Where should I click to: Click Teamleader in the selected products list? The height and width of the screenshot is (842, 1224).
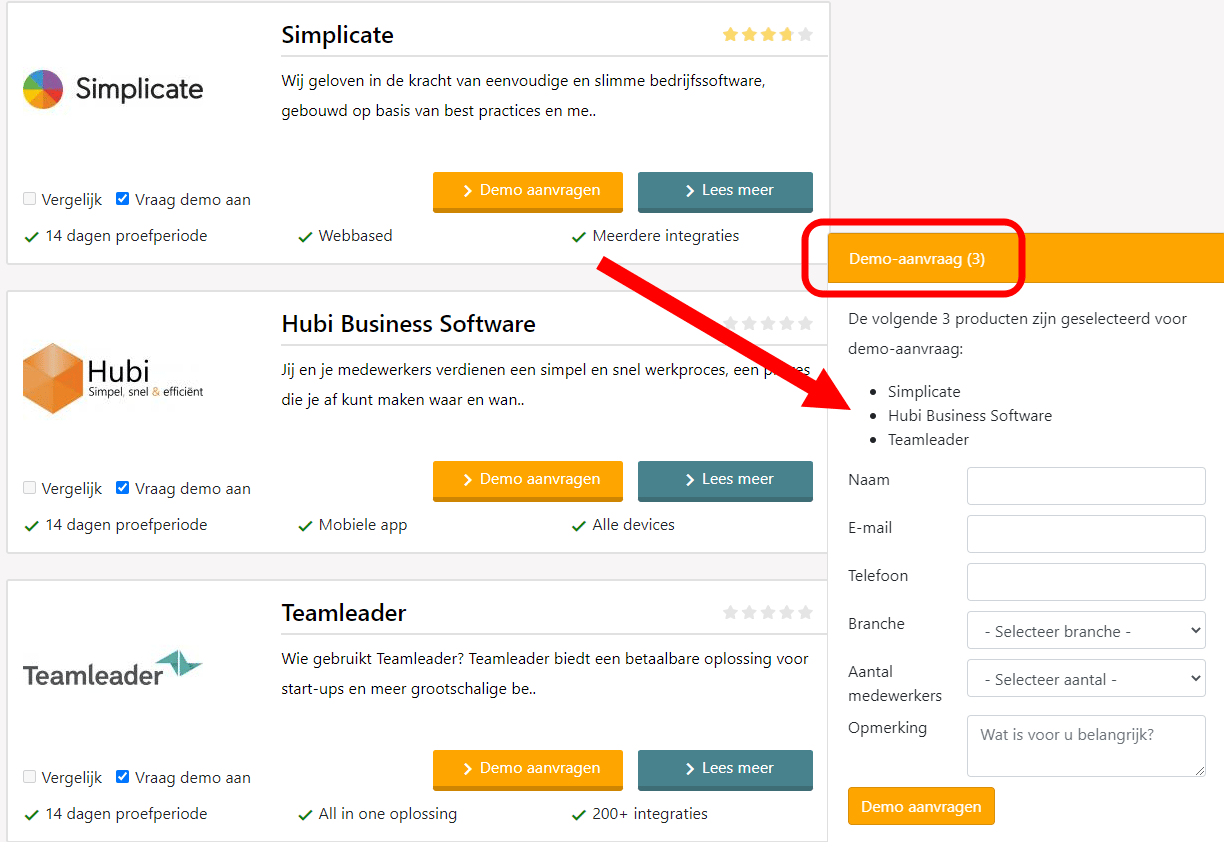[928, 439]
